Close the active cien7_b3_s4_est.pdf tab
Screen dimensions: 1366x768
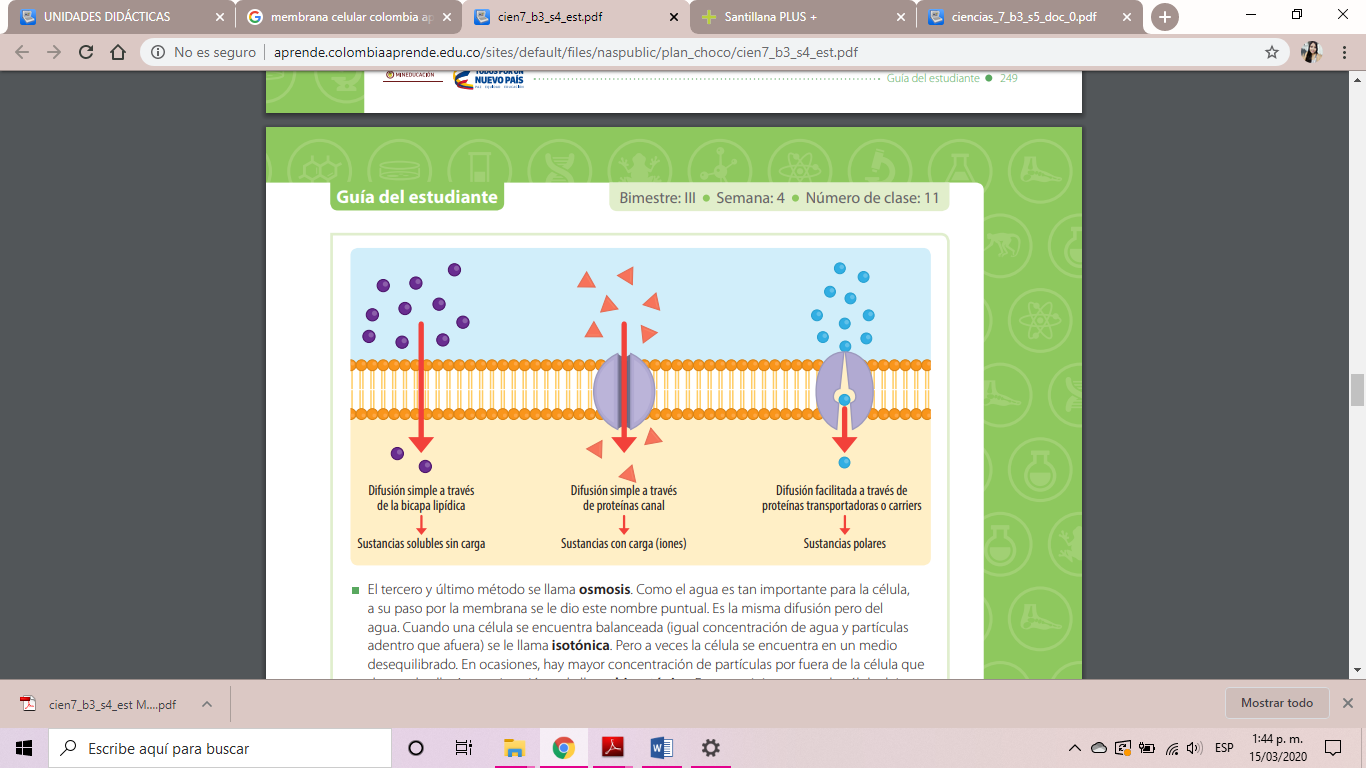[x=675, y=17]
